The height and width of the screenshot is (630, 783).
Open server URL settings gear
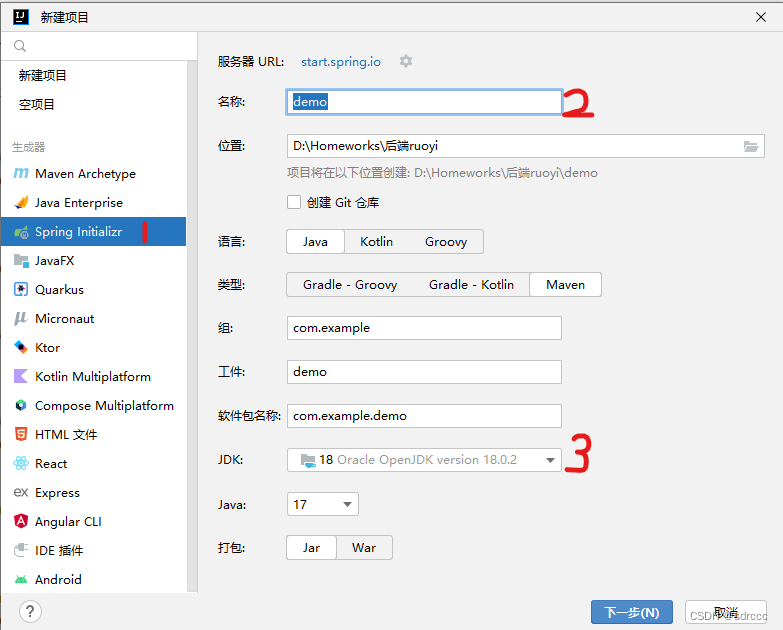[406, 61]
